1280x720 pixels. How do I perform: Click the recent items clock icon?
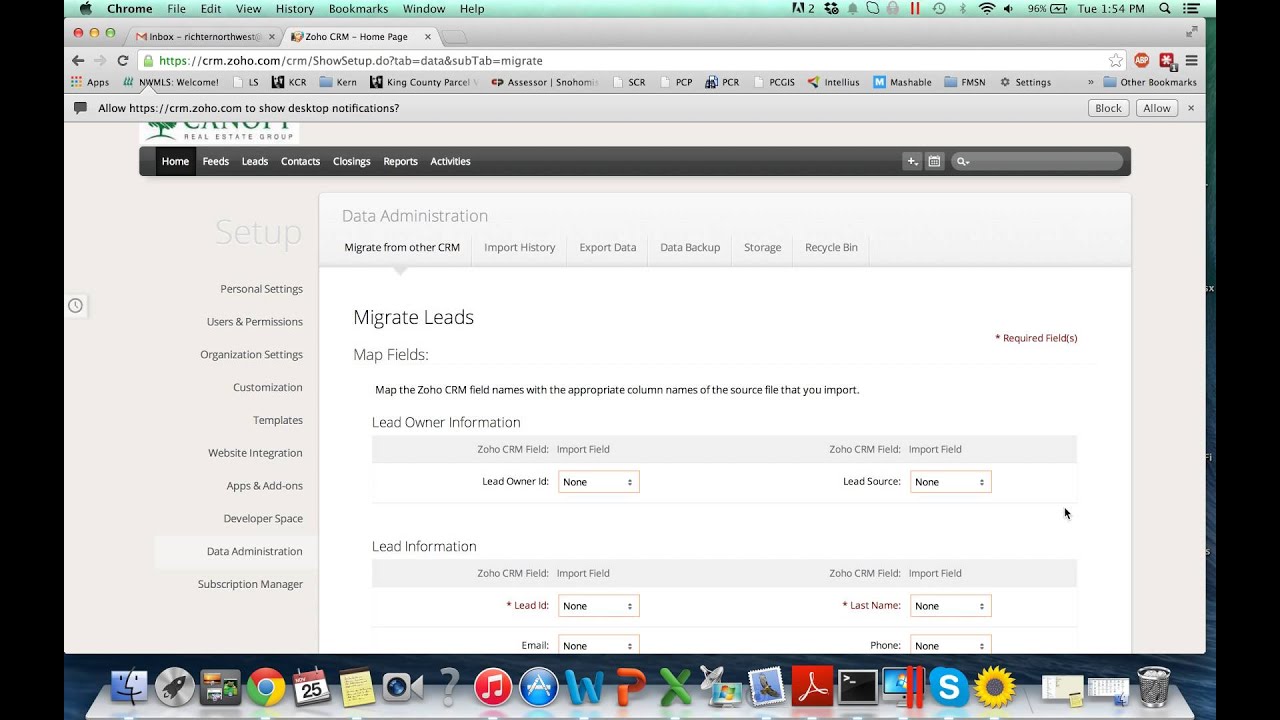click(75, 305)
